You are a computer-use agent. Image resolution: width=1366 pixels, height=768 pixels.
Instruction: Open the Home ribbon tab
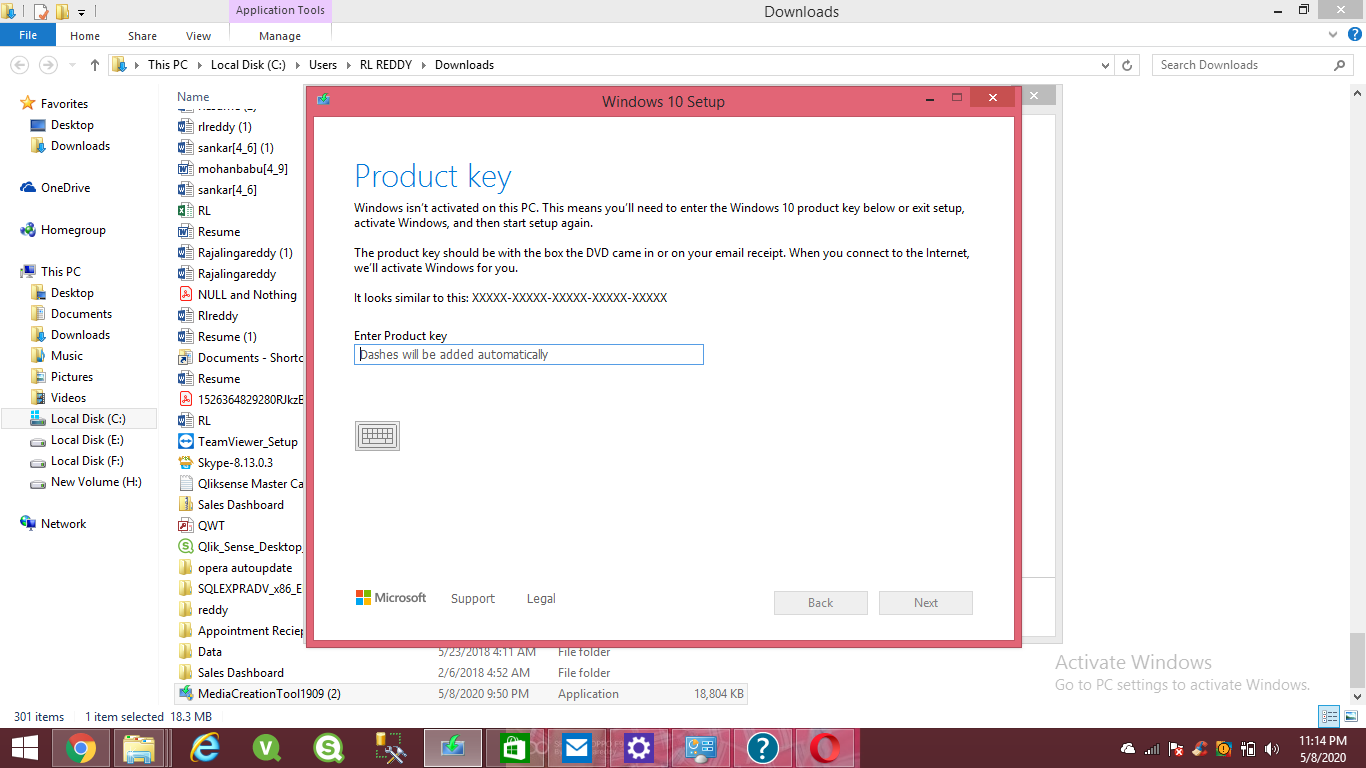pos(85,36)
